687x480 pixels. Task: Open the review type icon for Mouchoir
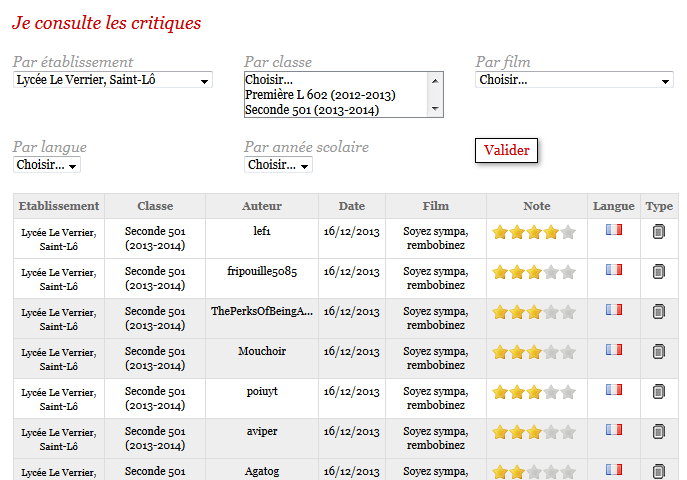659,351
